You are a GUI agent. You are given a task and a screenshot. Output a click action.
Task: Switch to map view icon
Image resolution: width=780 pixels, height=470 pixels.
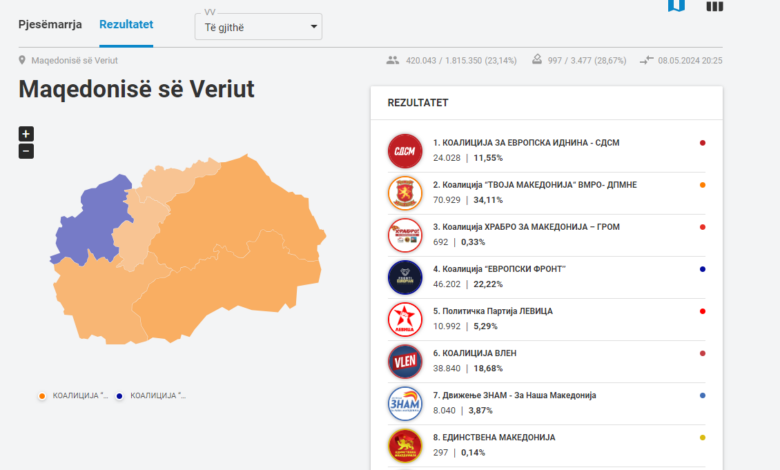click(676, 6)
